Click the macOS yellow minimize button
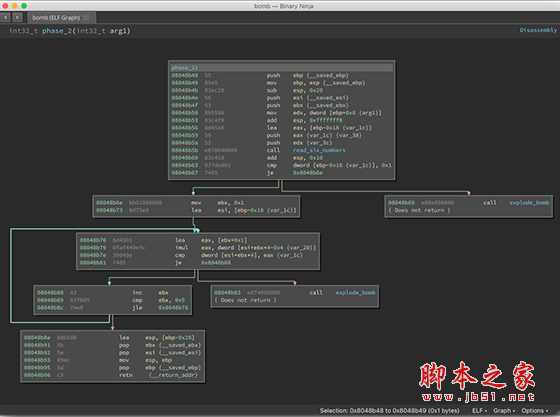 point(15,6)
